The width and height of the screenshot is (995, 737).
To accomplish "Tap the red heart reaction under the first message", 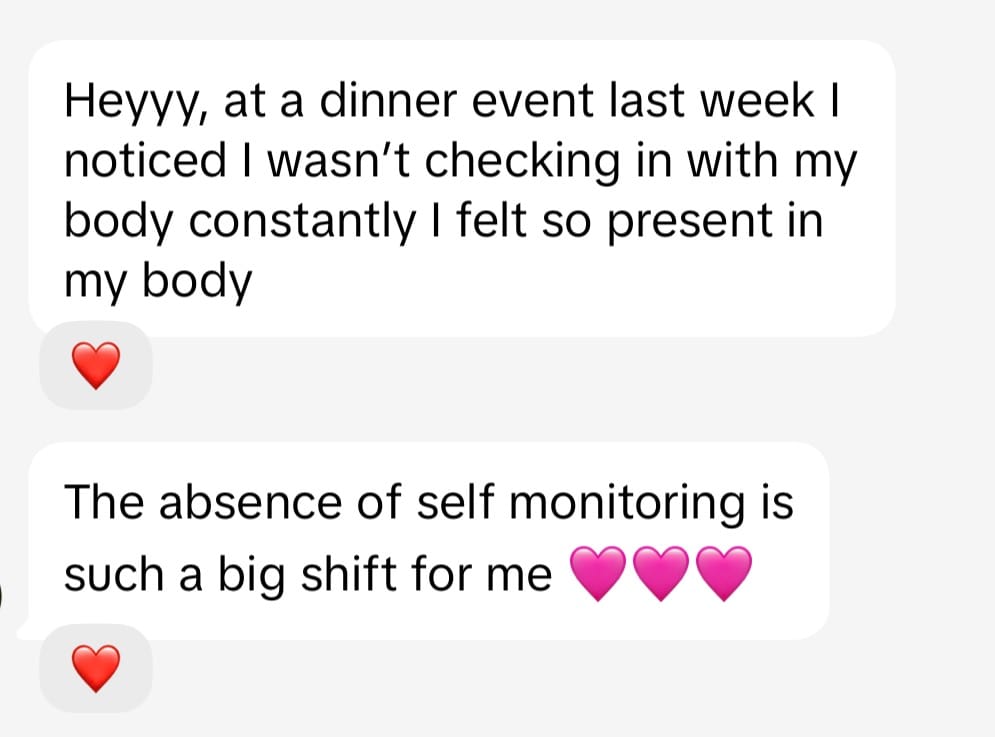I will (97, 366).
